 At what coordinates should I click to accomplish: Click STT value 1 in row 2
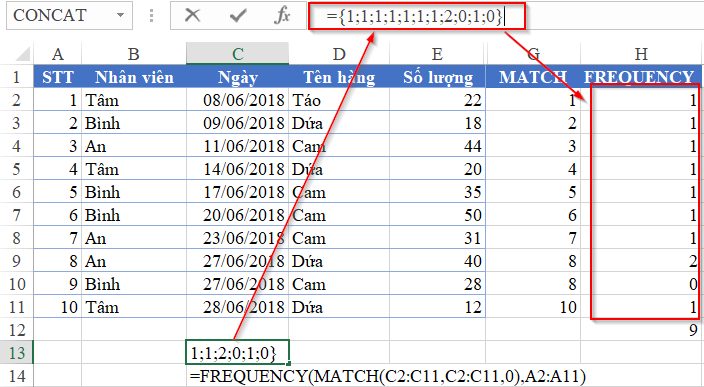[x=57, y=100]
